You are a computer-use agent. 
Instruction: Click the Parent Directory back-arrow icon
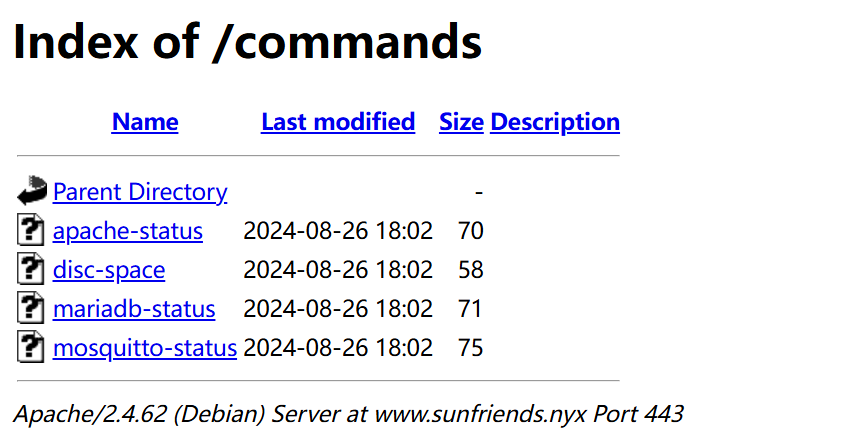[32, 190]
